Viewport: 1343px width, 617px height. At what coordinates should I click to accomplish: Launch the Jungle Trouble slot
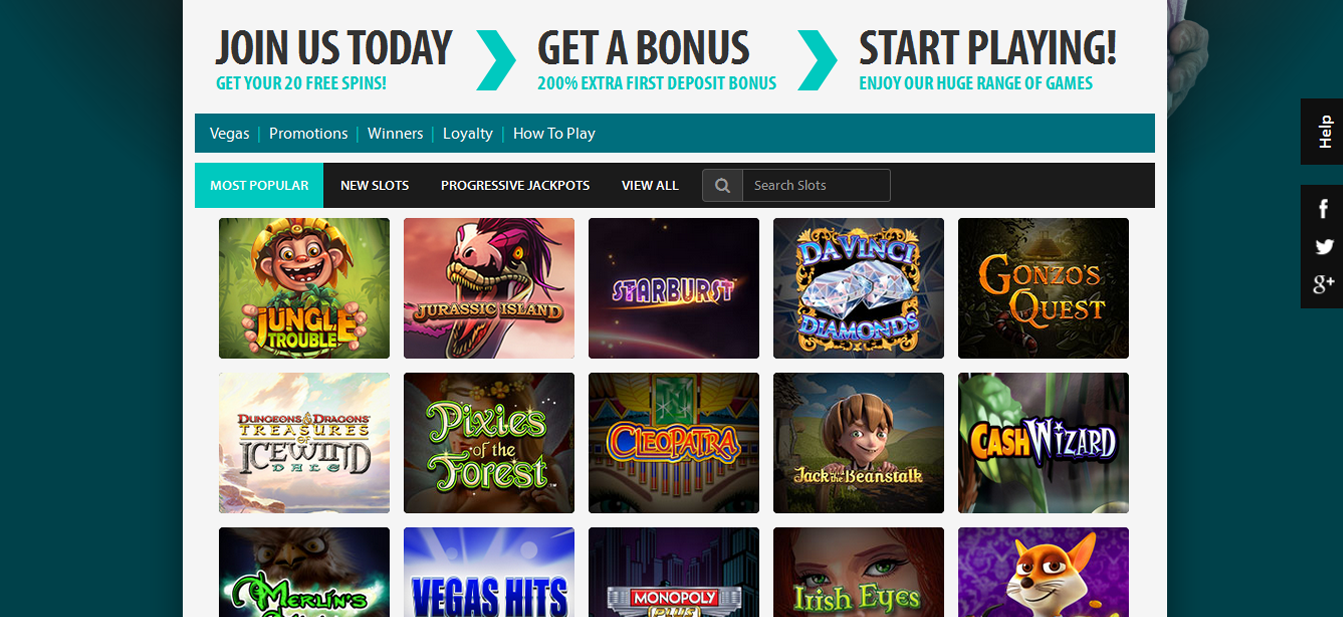pos(304,288)
